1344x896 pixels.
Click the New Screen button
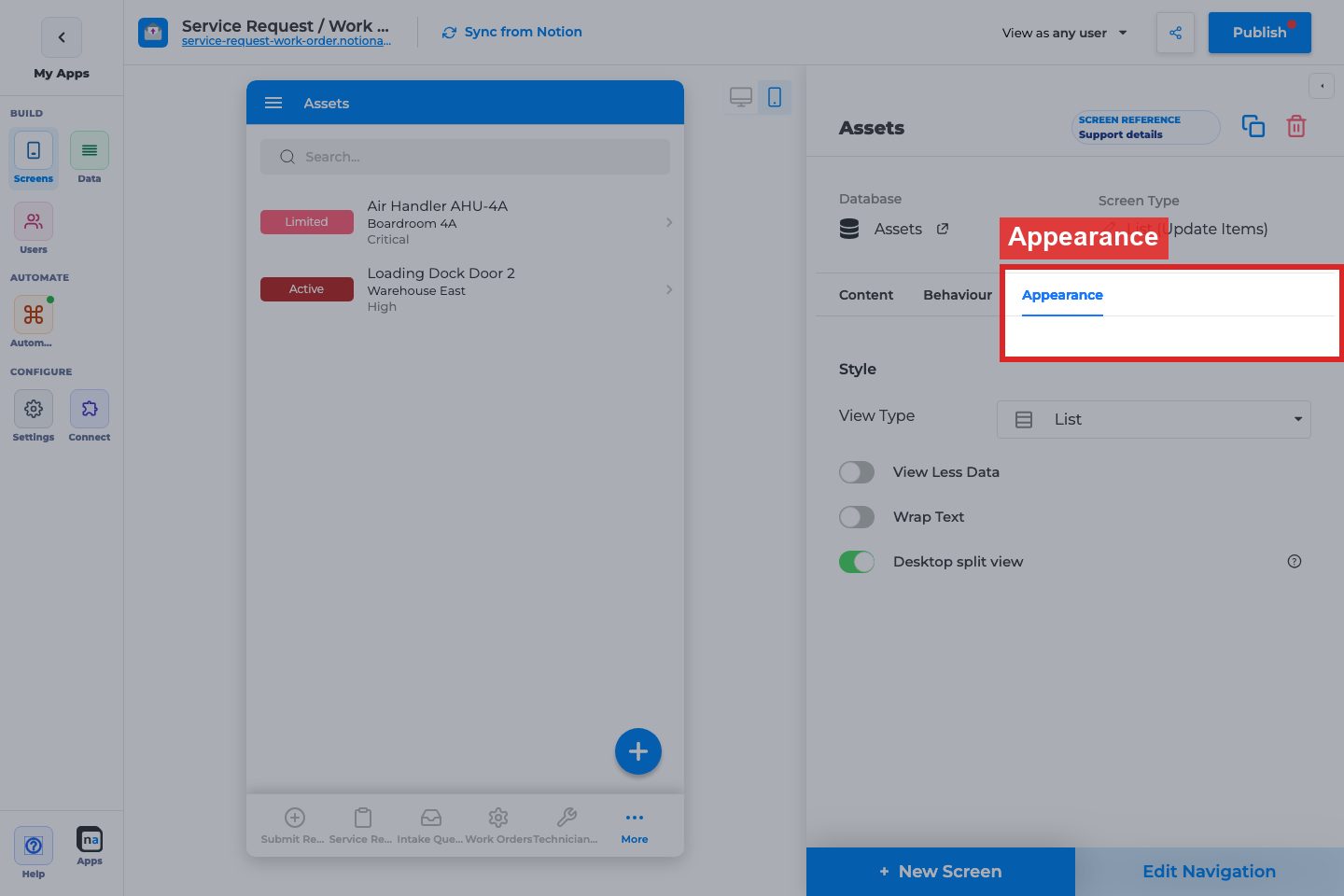point(941,872)
